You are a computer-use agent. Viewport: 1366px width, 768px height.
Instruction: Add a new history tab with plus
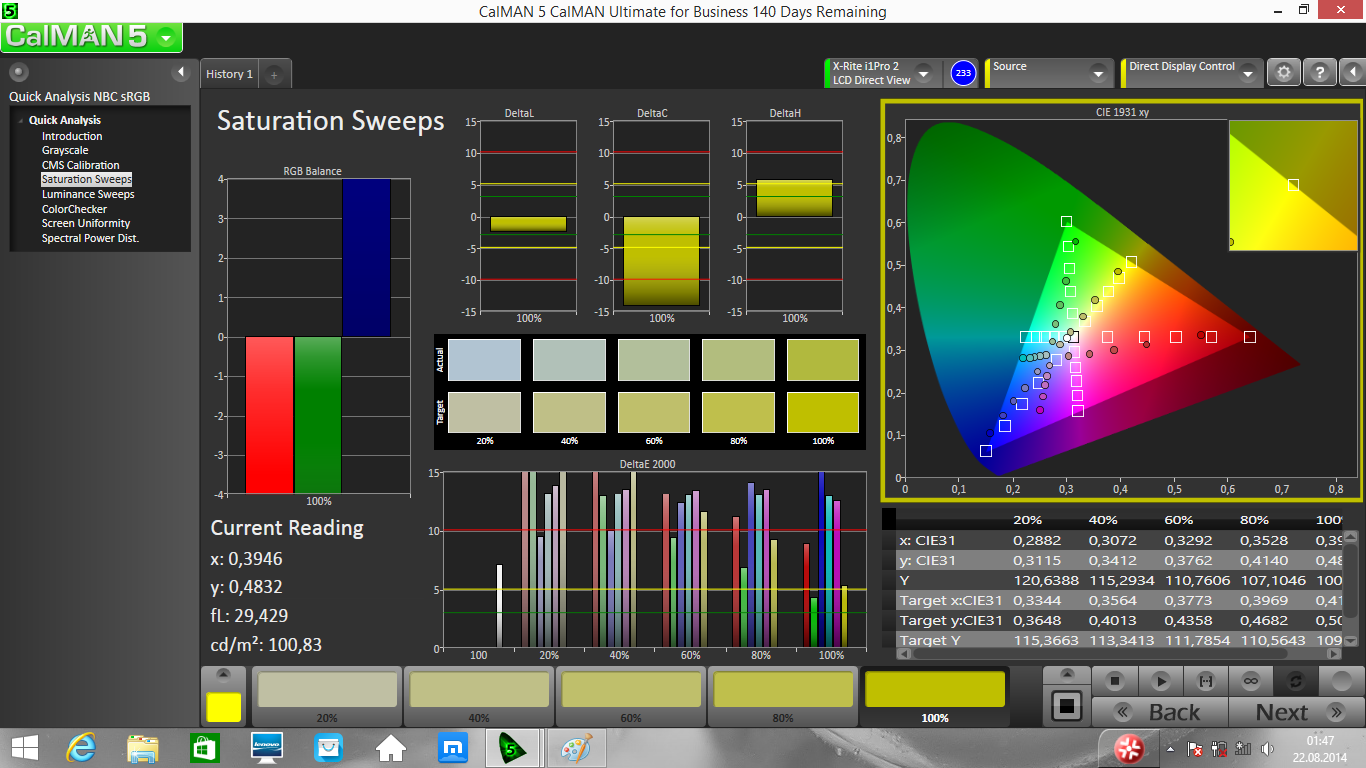click(274, 74)
